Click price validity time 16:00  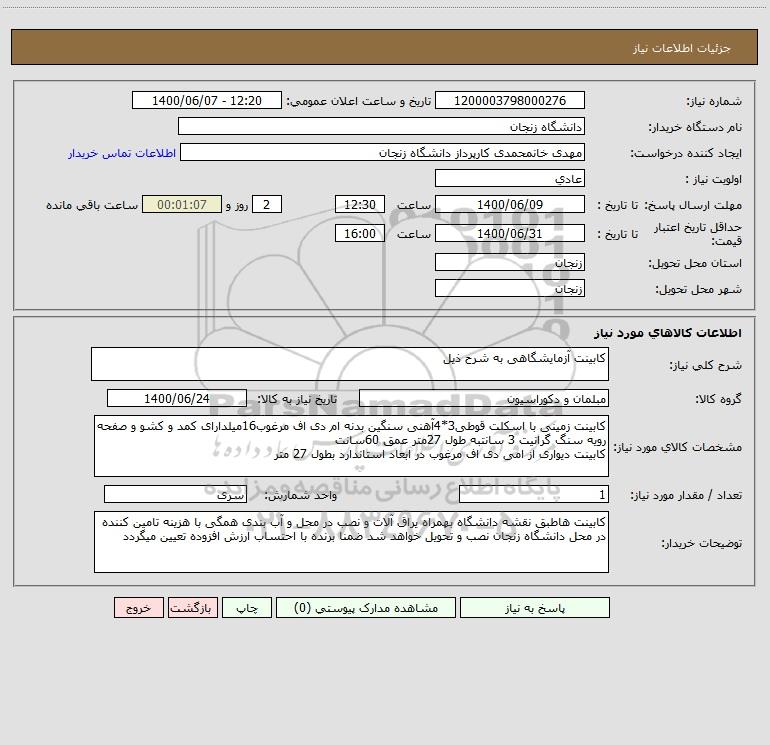[x=360, y=233]
